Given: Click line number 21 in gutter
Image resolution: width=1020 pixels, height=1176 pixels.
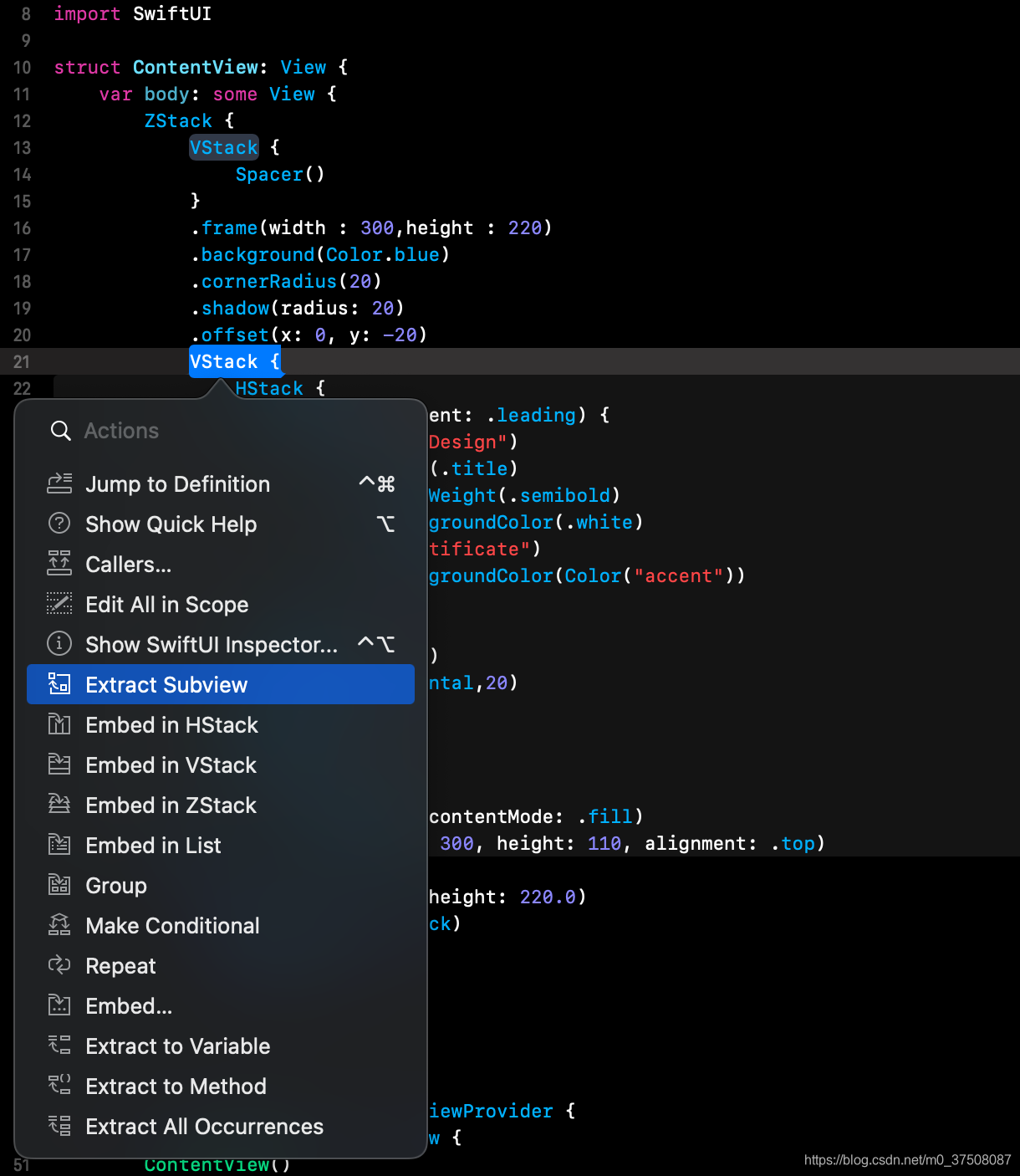Looking at the screenshot, I should (22, 361).
